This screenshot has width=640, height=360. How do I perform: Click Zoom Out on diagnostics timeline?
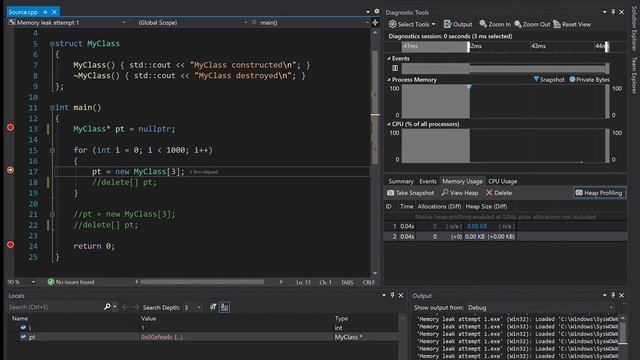pos(532,24)
